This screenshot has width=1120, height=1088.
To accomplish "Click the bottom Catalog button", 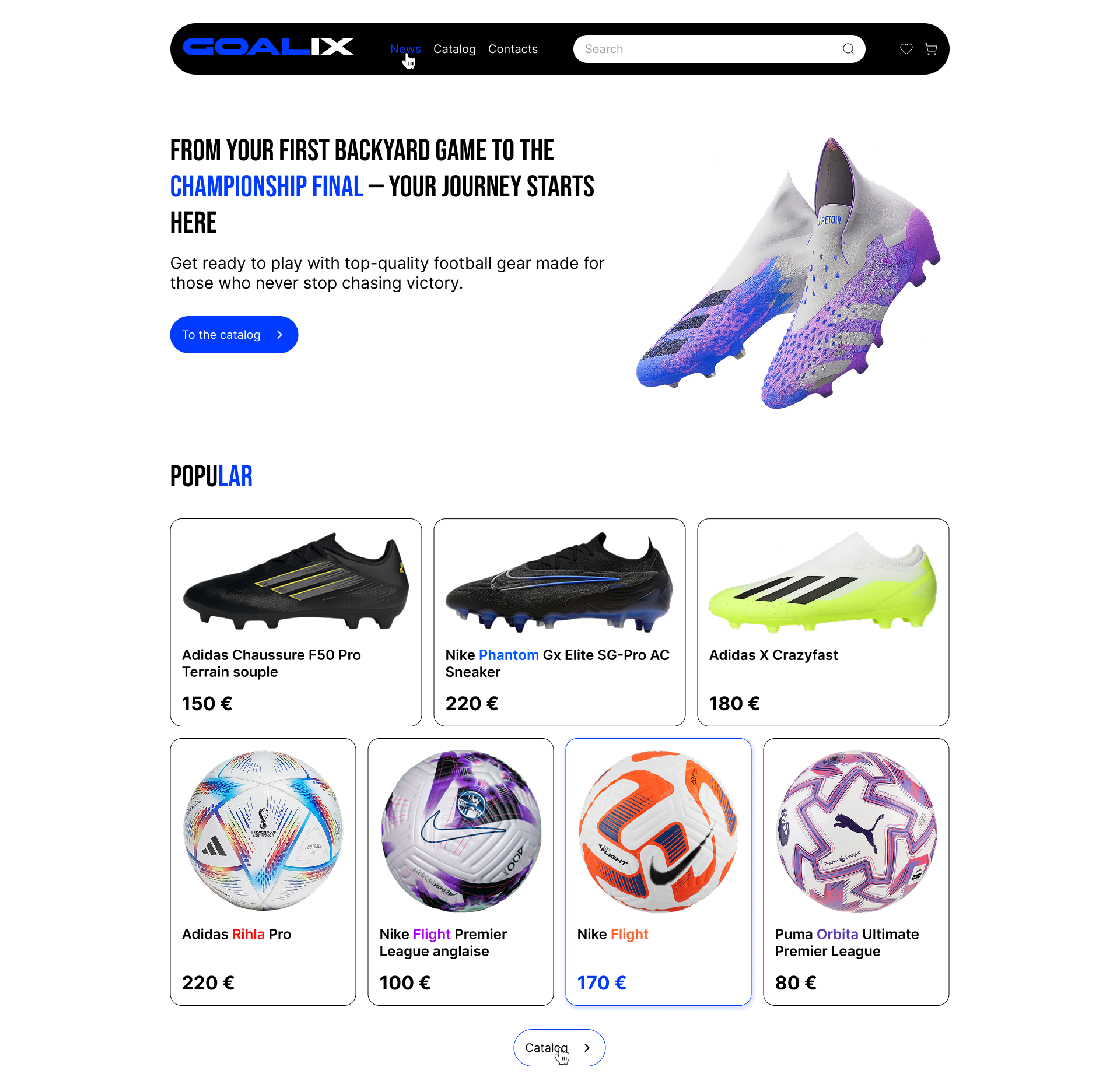I will tap(559, 1048).
